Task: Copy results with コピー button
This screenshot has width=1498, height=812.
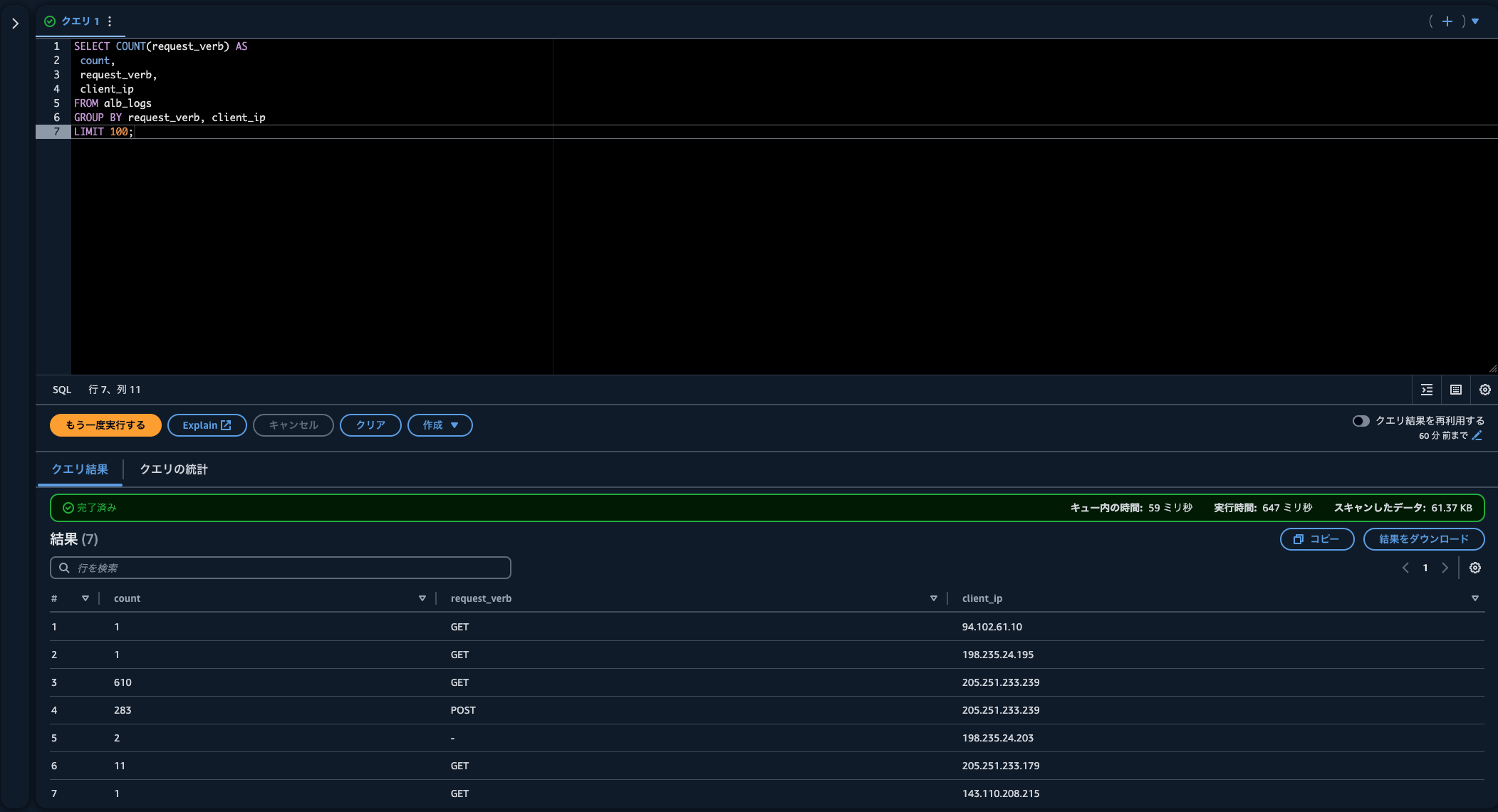Action: click(x=1316, y=539)
